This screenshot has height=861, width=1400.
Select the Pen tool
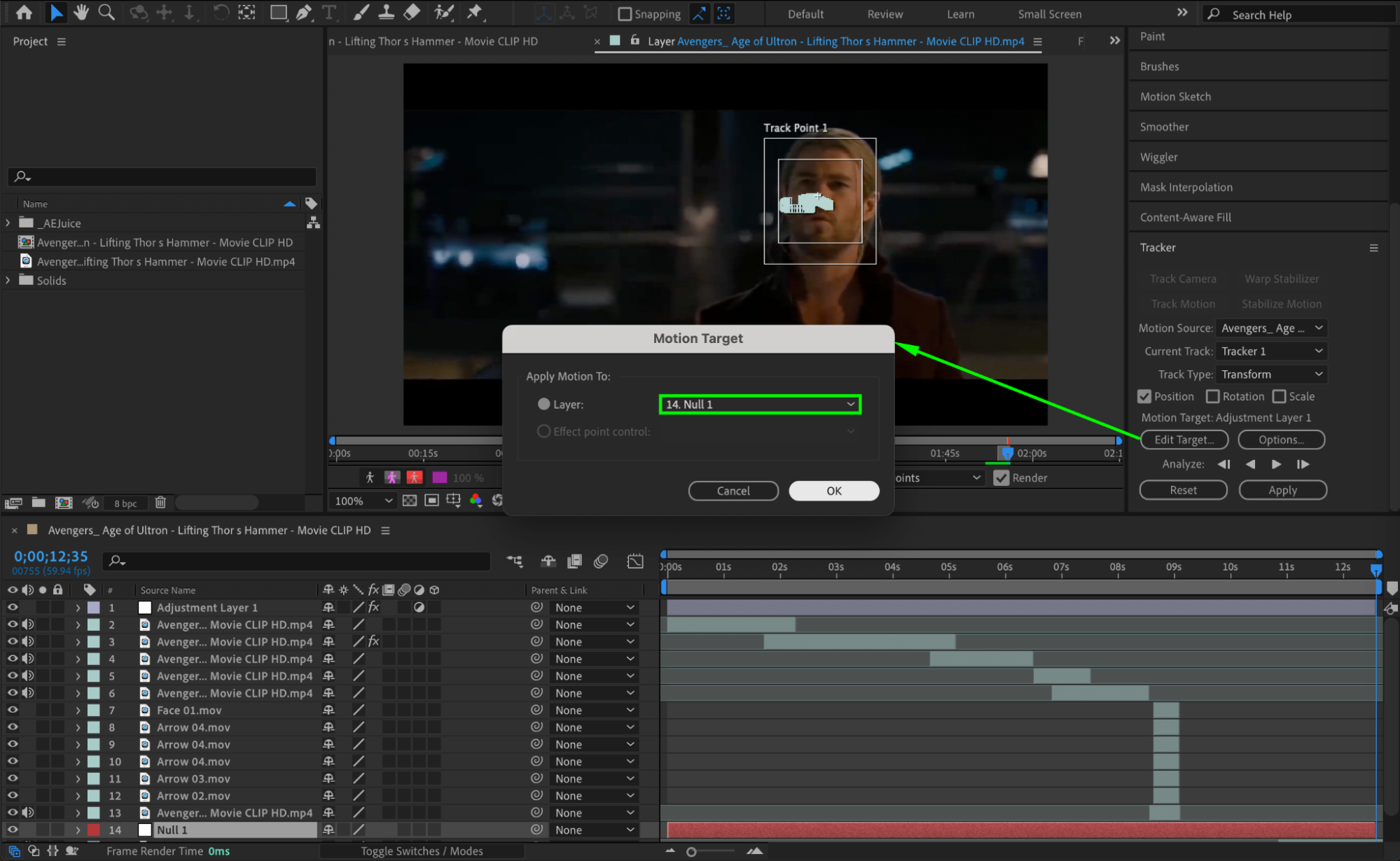[304, 12]
